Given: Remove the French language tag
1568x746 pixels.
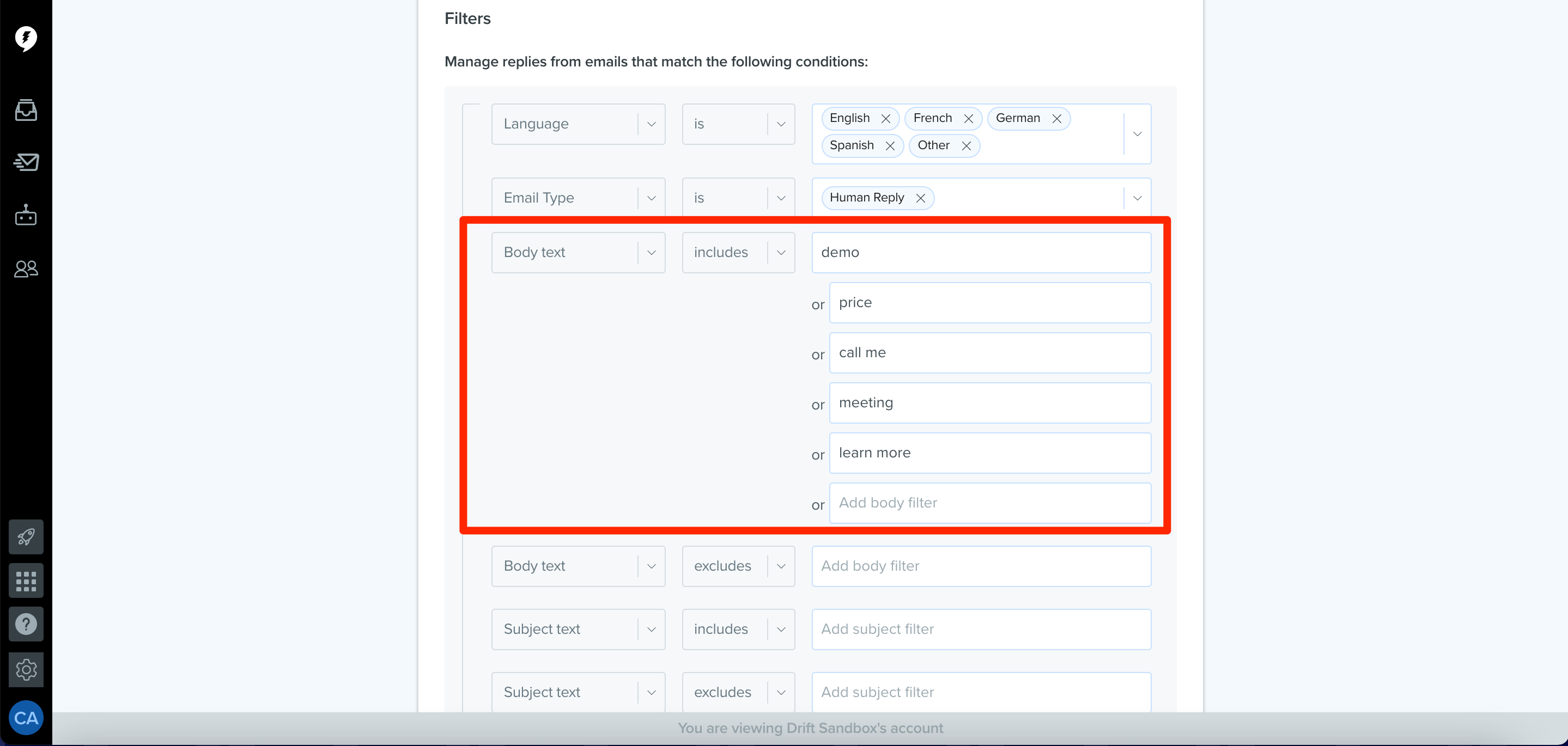Looking at the screenshot, I should pyautogui.click(x=969, y=119).
